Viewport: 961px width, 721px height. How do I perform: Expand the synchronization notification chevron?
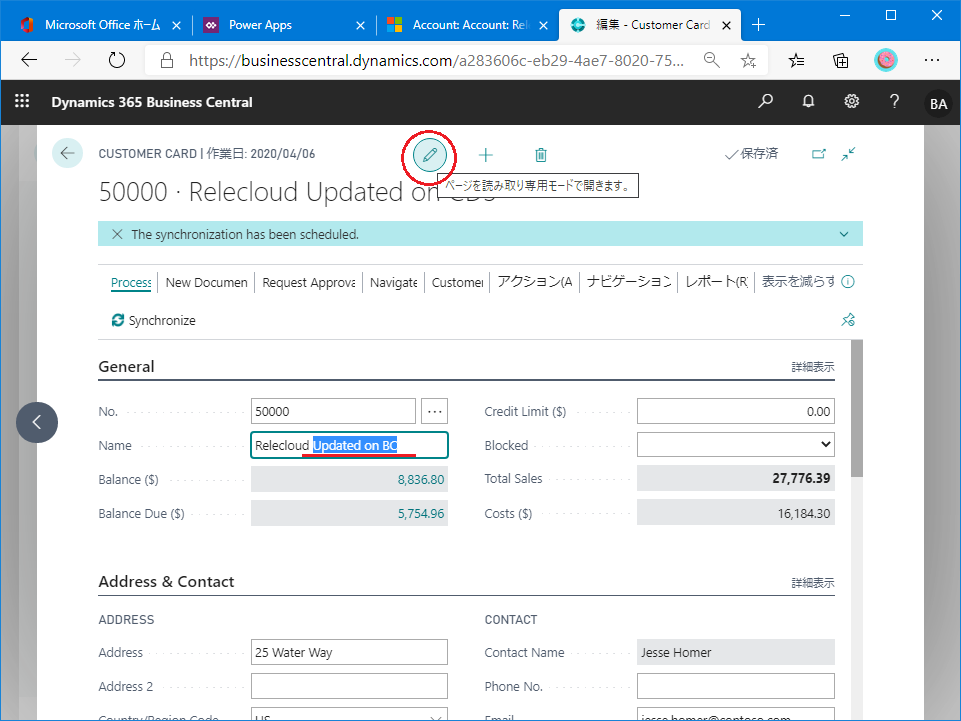pos(844,234)
